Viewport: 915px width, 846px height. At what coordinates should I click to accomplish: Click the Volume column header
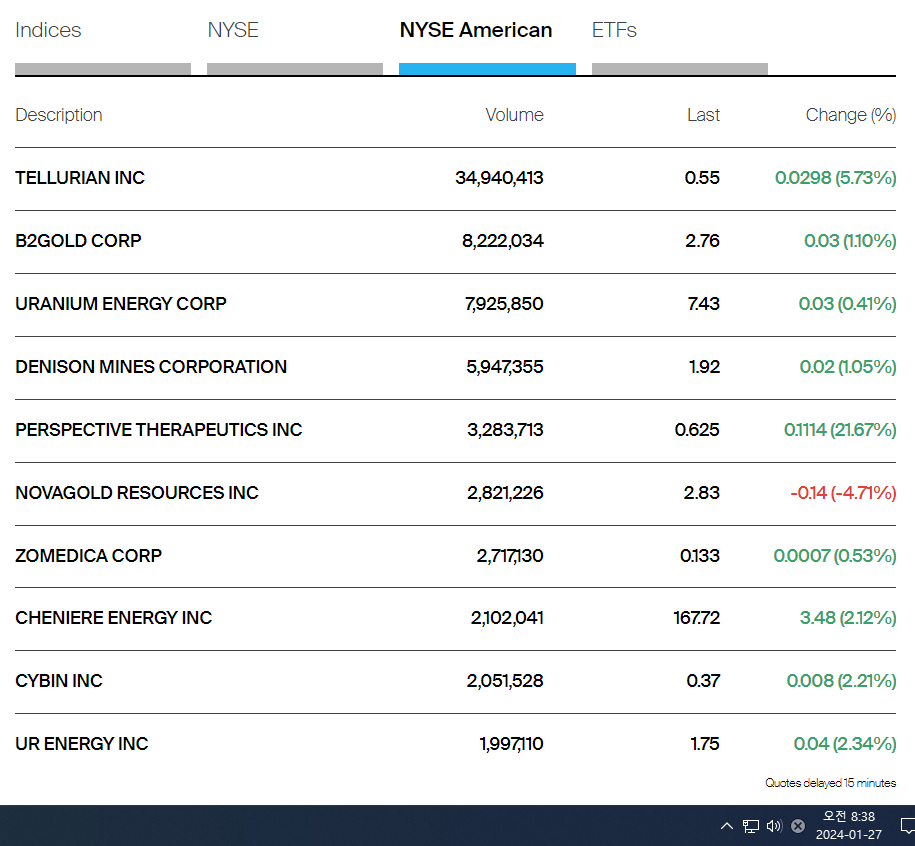point(514,115)
